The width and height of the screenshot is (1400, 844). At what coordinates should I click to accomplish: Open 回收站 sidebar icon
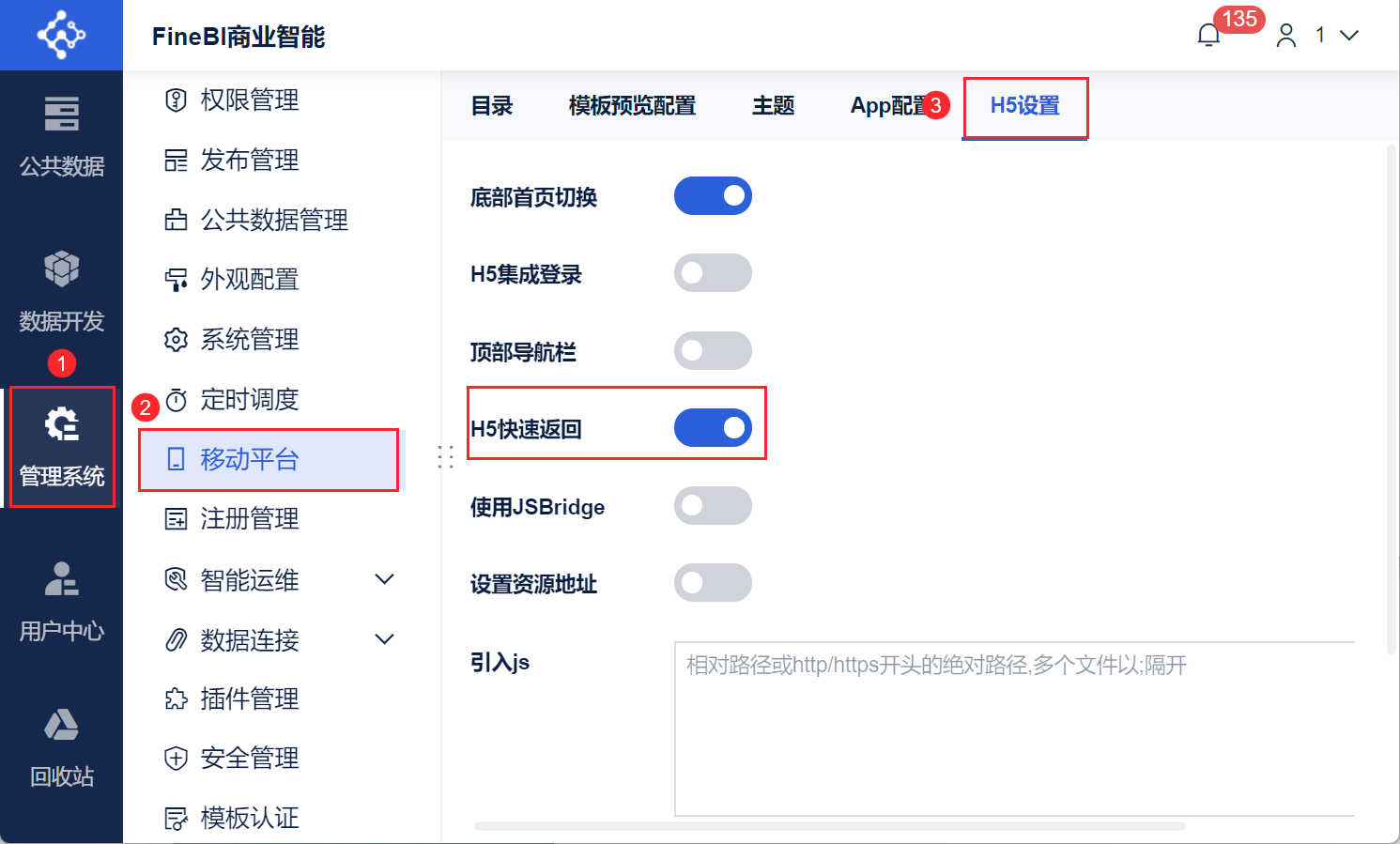click(x=61, y=747)
